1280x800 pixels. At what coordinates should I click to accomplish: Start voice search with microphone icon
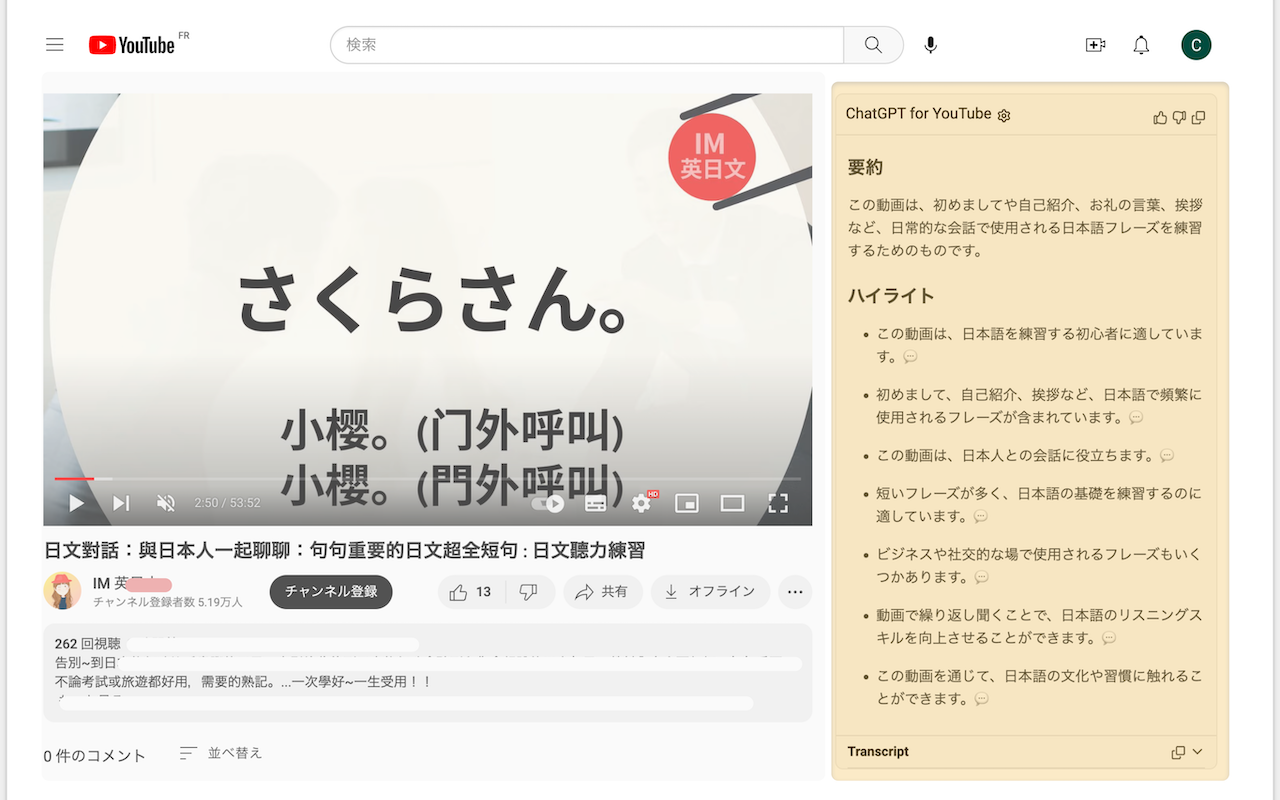click(x=930, y=45)
